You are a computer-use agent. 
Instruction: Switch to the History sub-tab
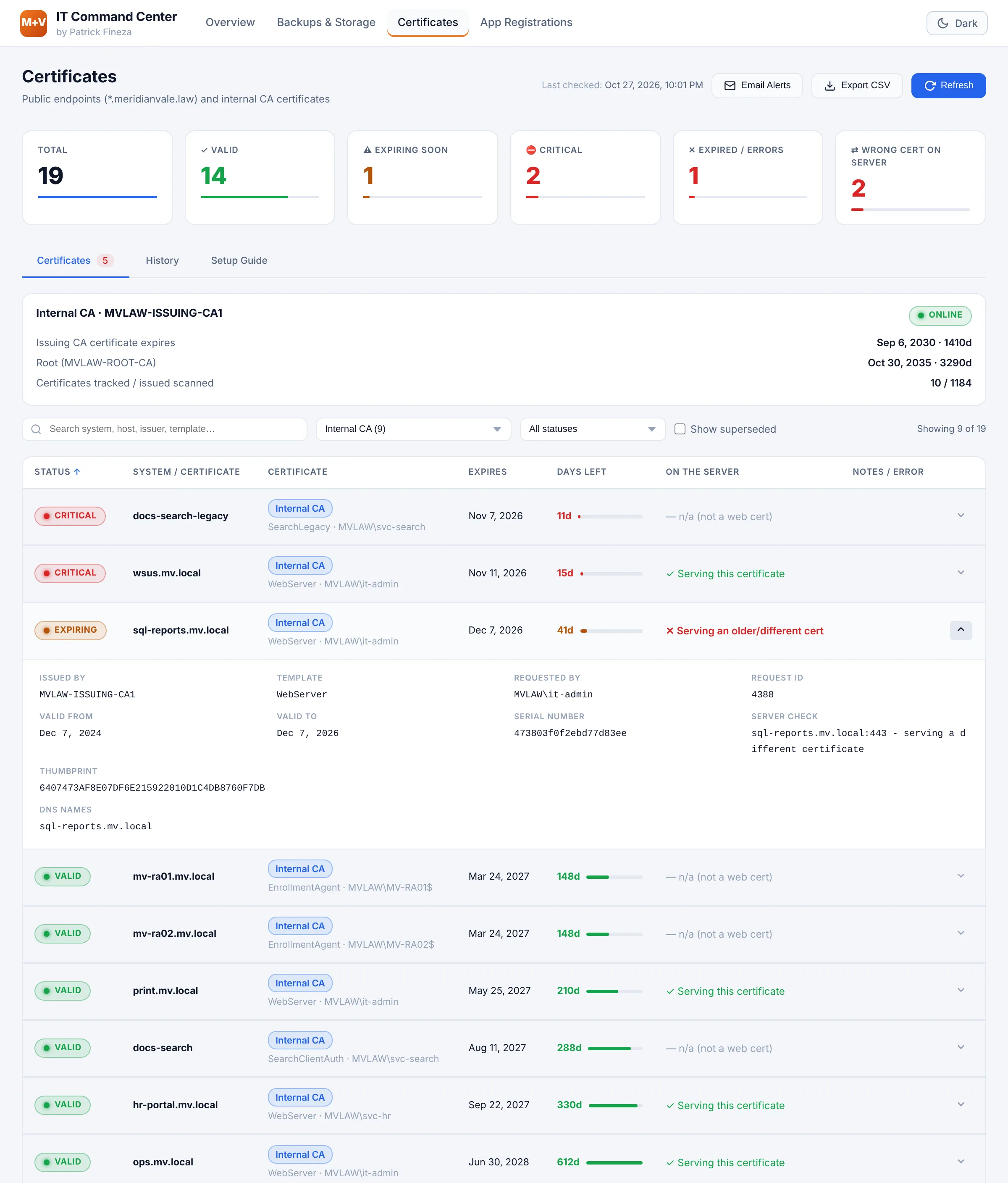coord(162,260)
